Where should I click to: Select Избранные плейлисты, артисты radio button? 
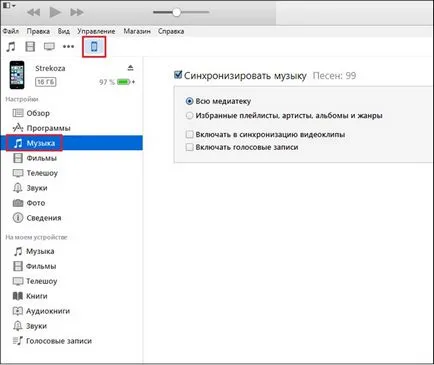[x=189, y=116]
